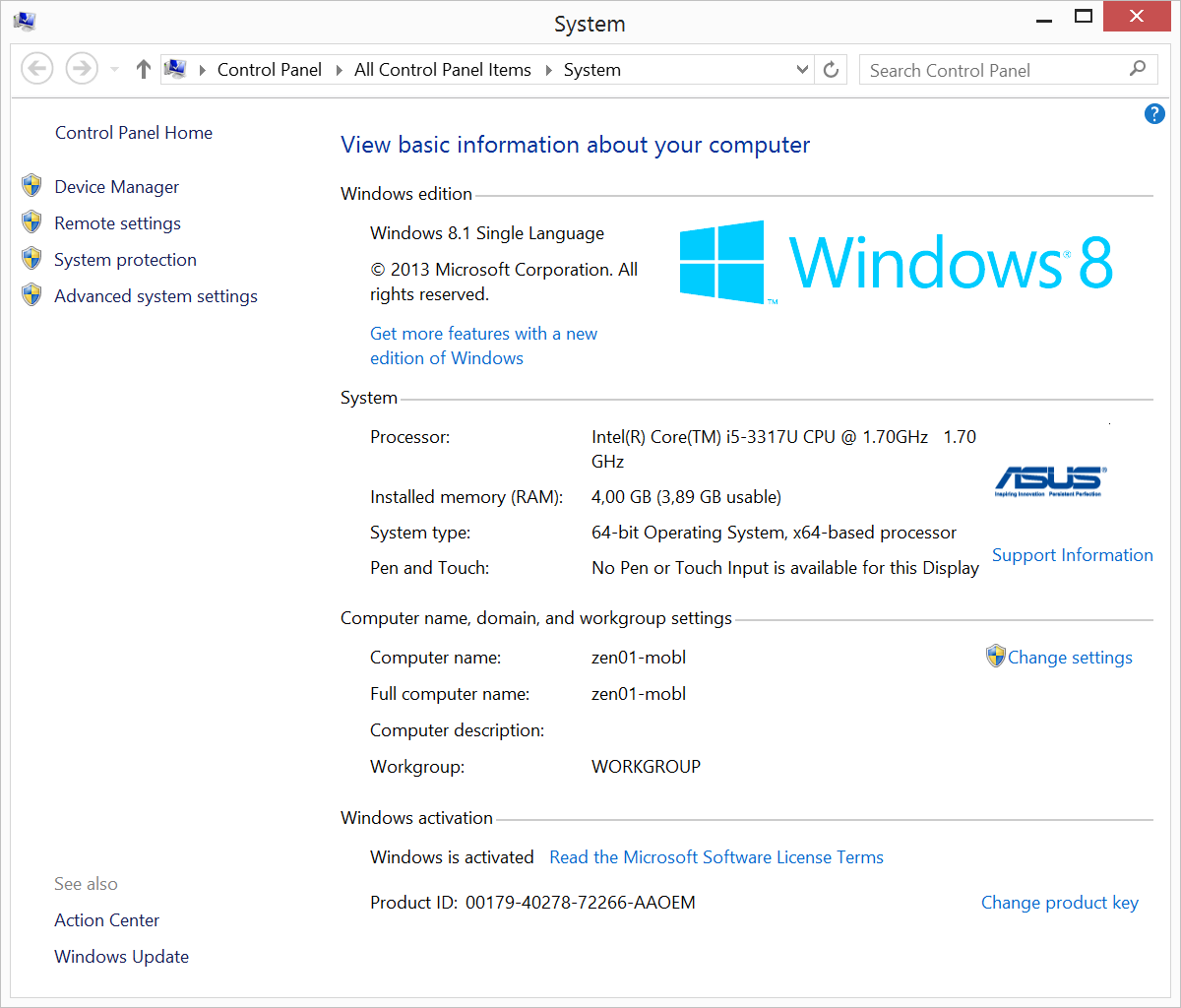Click the Remote settings shield icon
The height and width of the screenshot is (1008, 1181).
point(31,221)
